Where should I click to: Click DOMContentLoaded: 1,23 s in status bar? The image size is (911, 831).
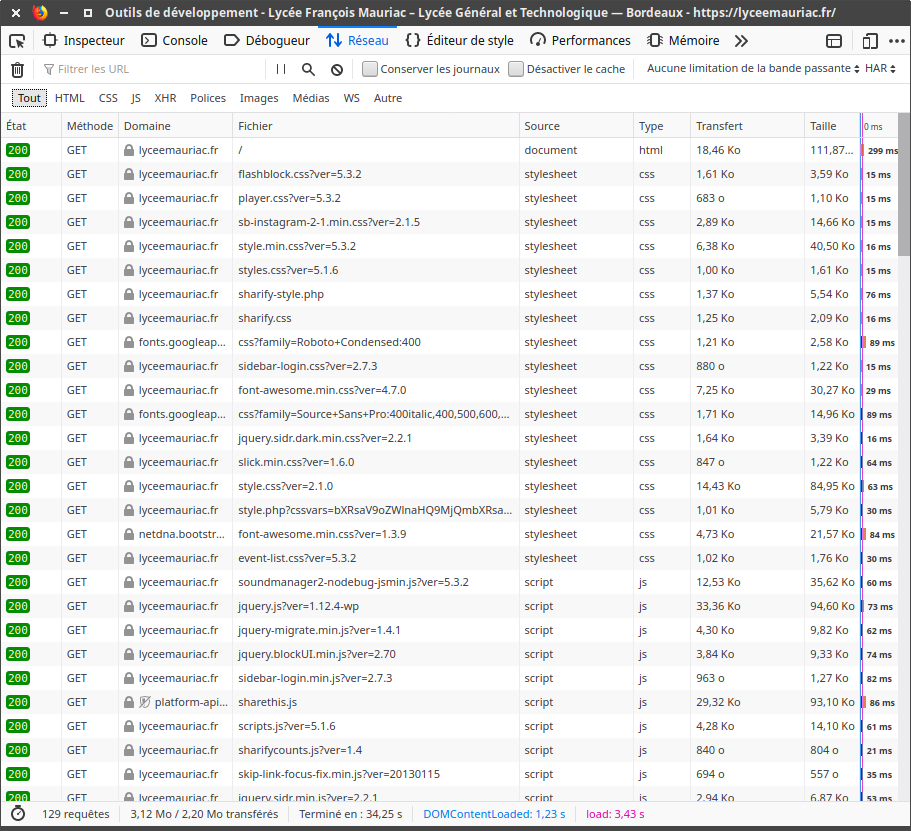click(494, 814)
